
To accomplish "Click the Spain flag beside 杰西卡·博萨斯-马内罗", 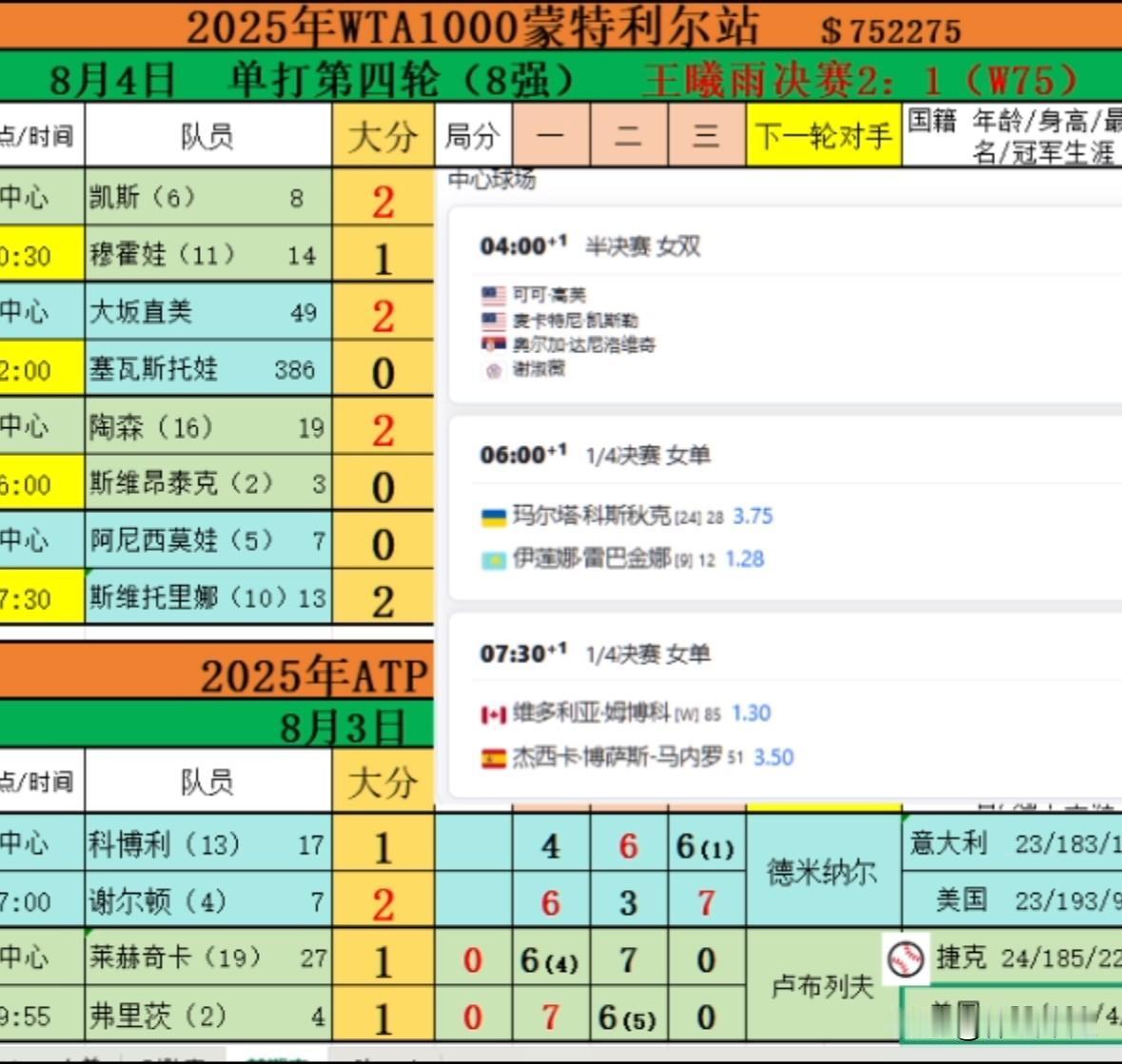I will pyautogui.click(x=493, y=758).
